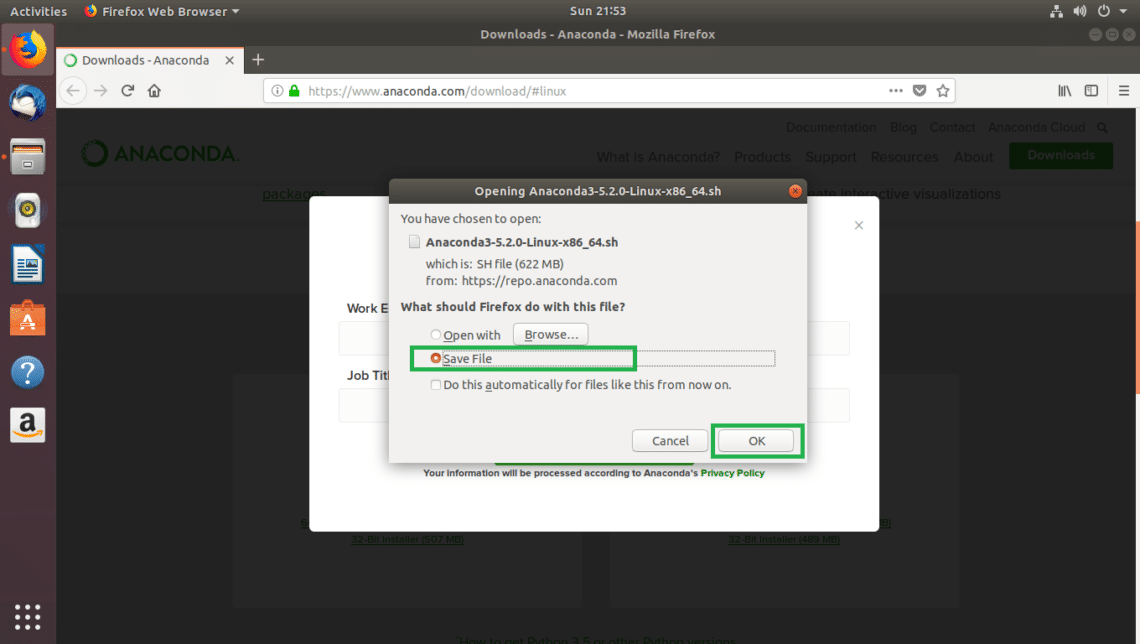The width and height of the screenshot is (1140, 644).
Task: Go back to the previous page
Action: click(x=73, y=91)
